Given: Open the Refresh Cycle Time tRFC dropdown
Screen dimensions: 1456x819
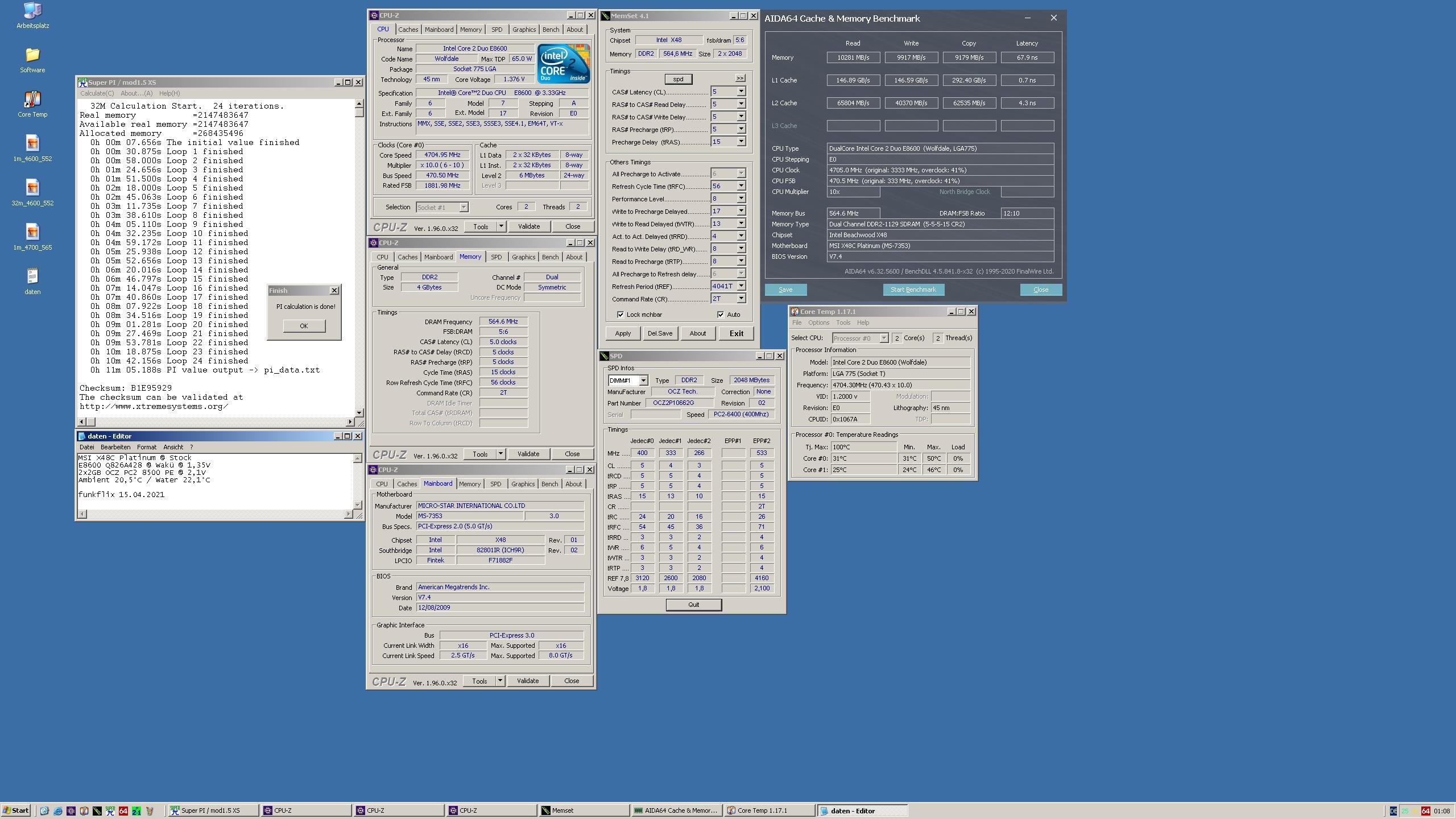Looking at the screenshot, I should click(741, 186).
